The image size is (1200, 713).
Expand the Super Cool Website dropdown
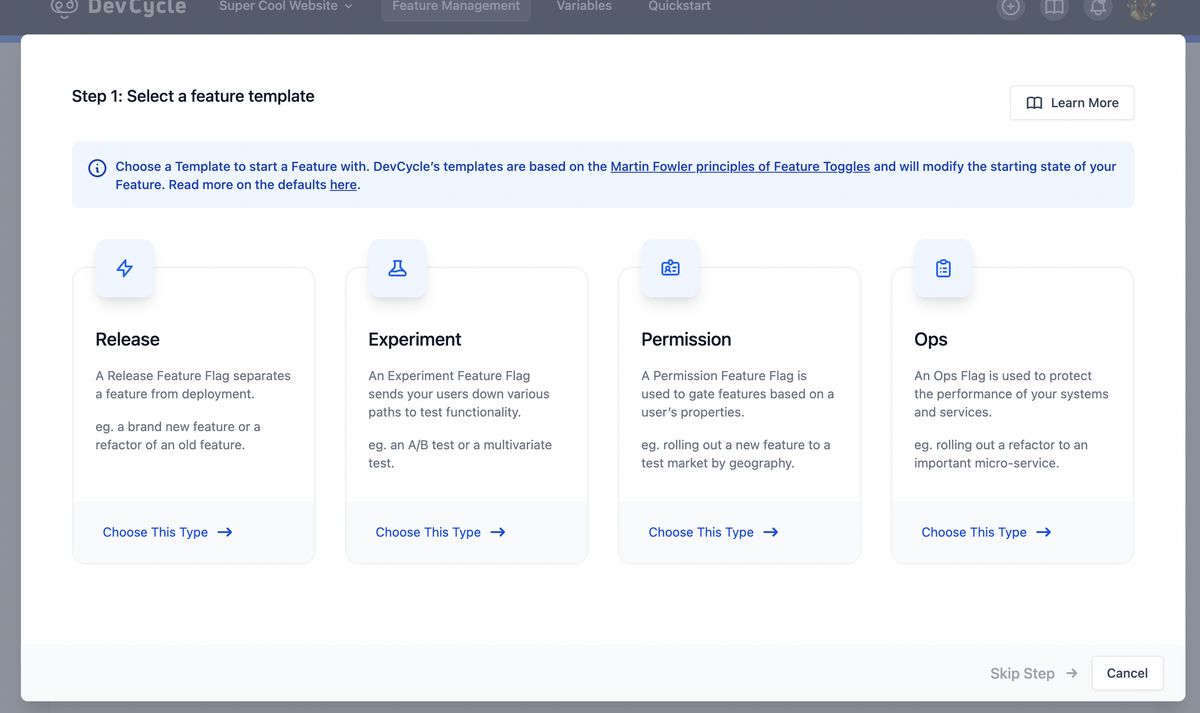pyautogui.click(x=286, y=6)
